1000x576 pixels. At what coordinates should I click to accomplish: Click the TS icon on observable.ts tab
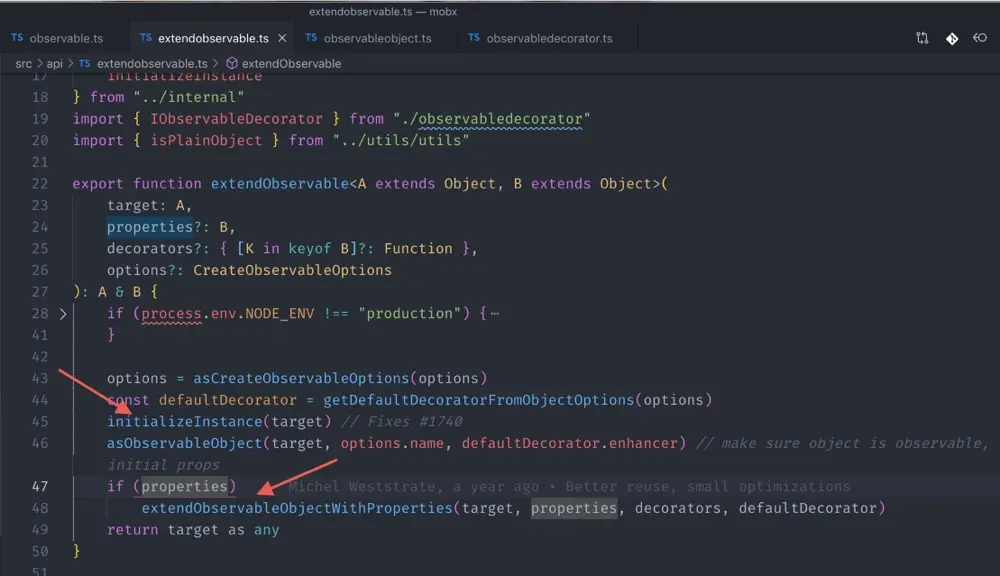coord(17,38)
